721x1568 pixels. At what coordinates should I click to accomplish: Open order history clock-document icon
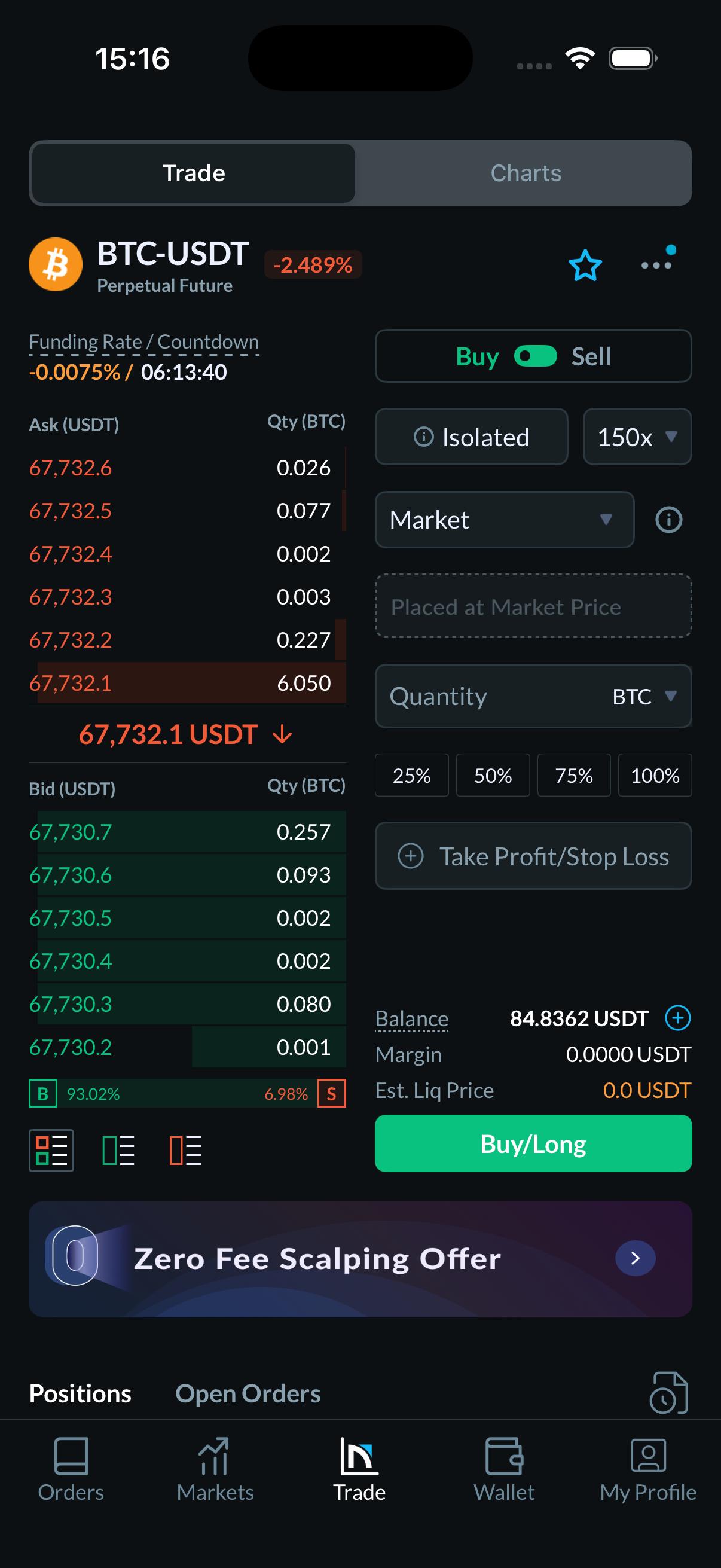pos(668,1393)
